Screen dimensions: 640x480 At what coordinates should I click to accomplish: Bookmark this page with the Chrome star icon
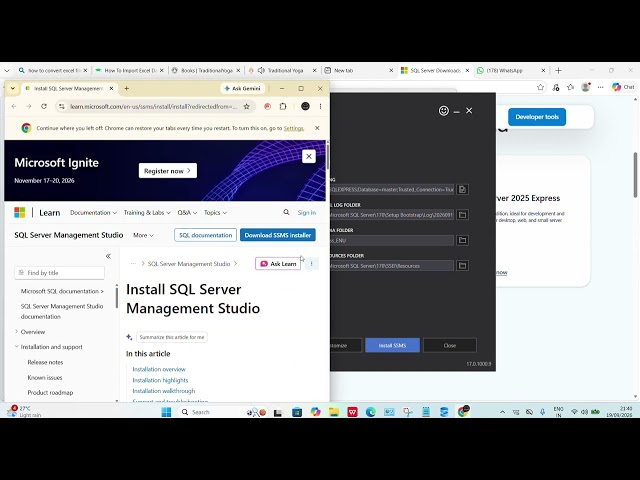[x=247, y=107]
